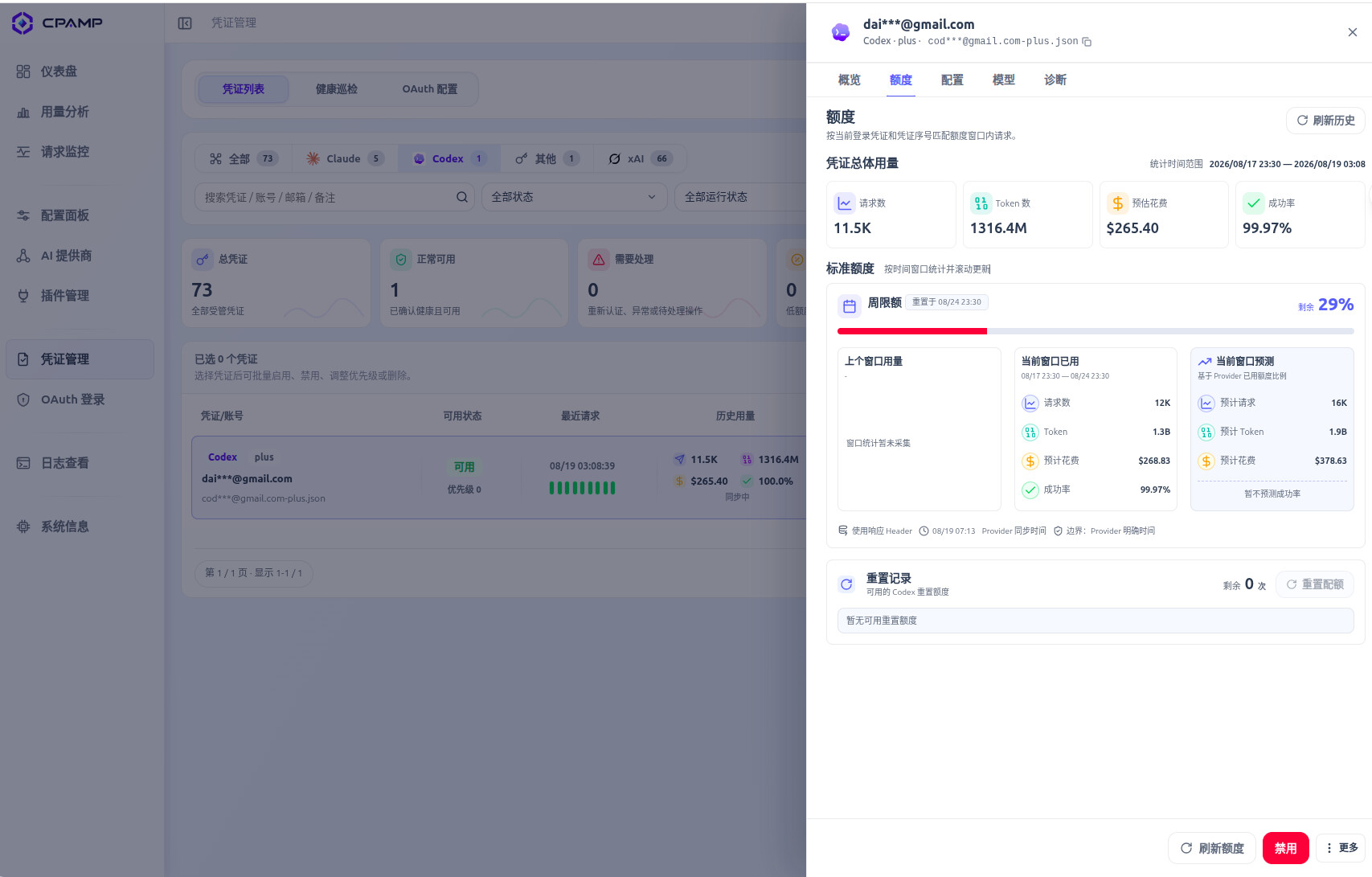Switch to the OAuth 配置 tab
Image resolution: width=1372 pixels, height=877 pixels.
(x=430, y=89)
